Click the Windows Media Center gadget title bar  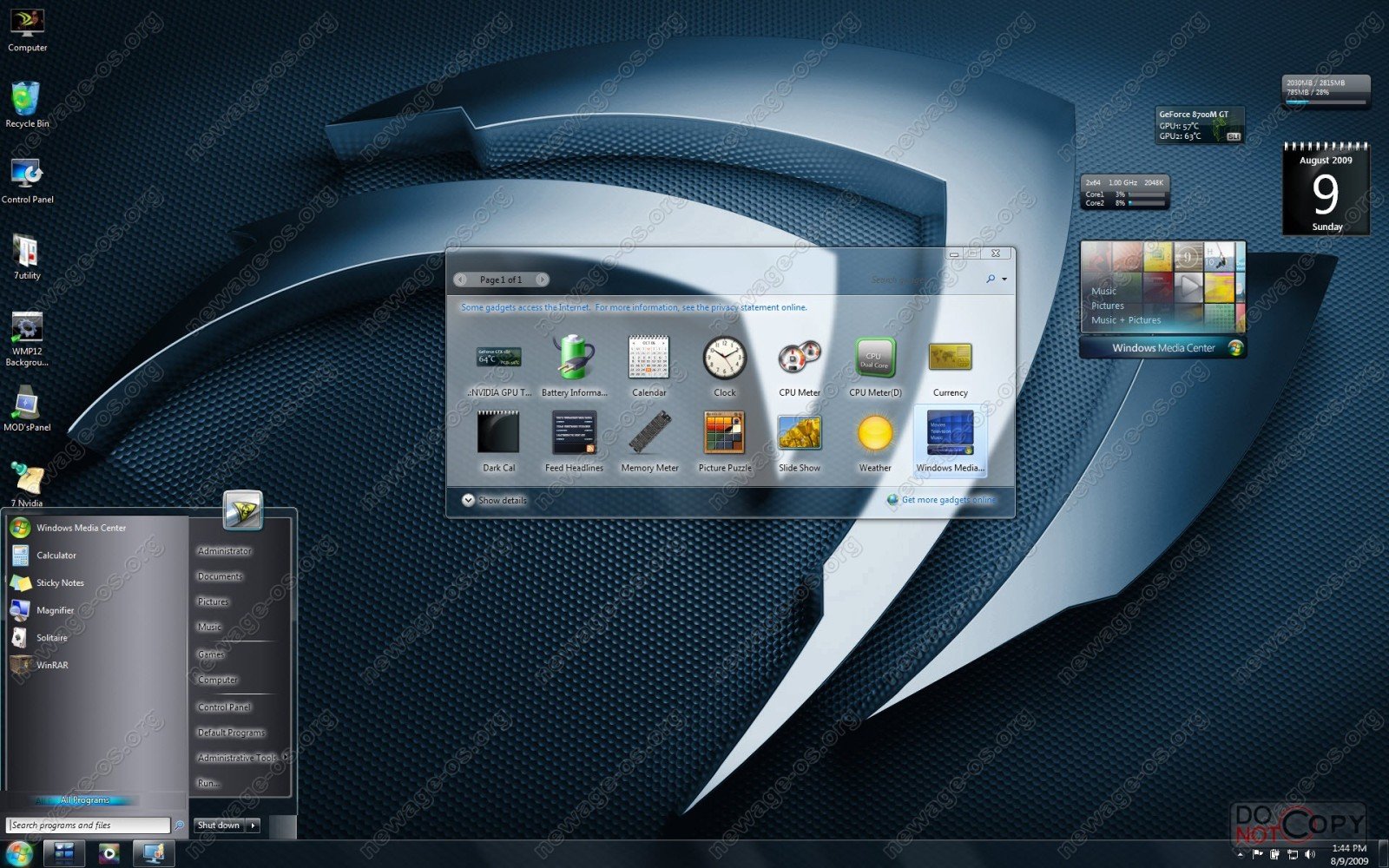click(x=1163, y=348)
